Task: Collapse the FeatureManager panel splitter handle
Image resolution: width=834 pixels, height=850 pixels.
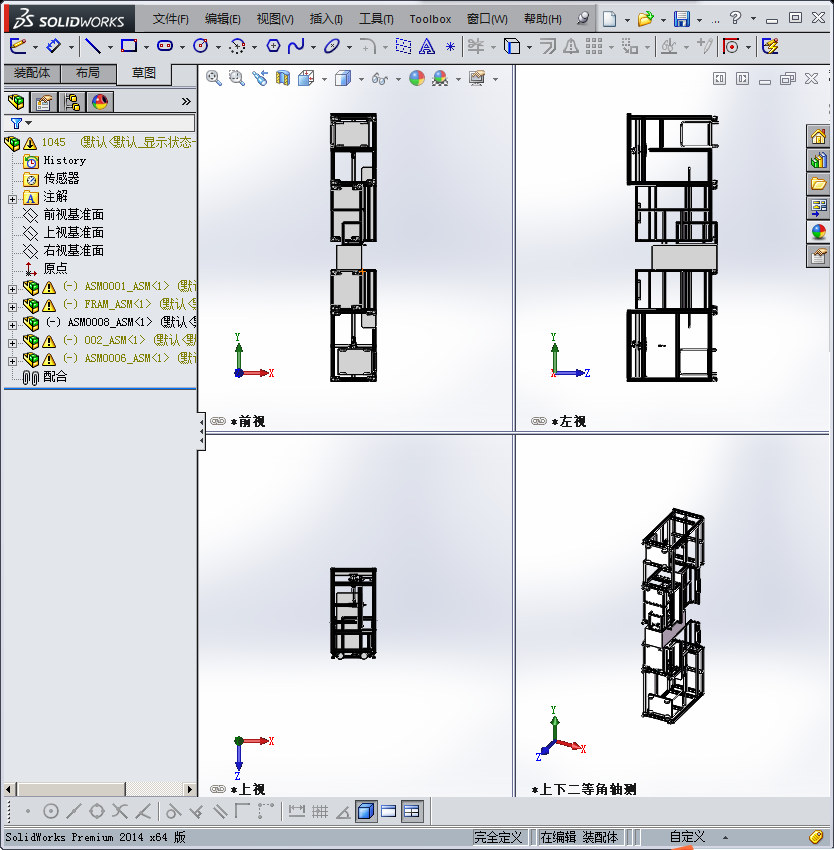Action: click(x=201, y=431)
